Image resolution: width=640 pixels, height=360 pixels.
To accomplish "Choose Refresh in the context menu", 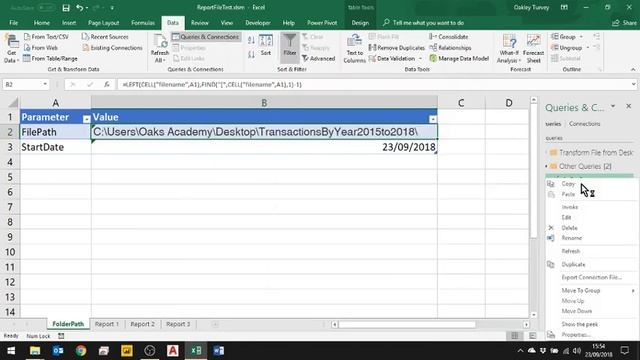I will pyautogui.click(x=571, y=251).
